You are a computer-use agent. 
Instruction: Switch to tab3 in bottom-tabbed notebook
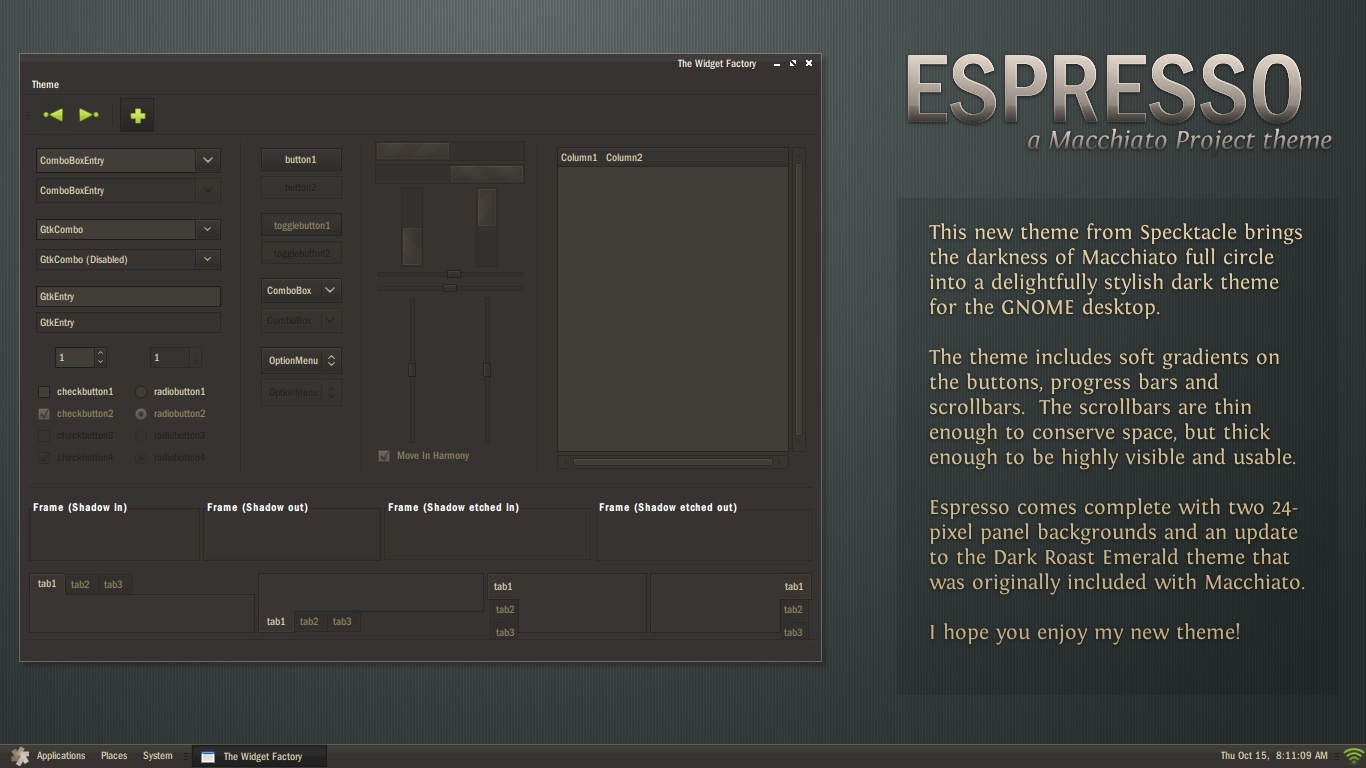click(342, 622)
